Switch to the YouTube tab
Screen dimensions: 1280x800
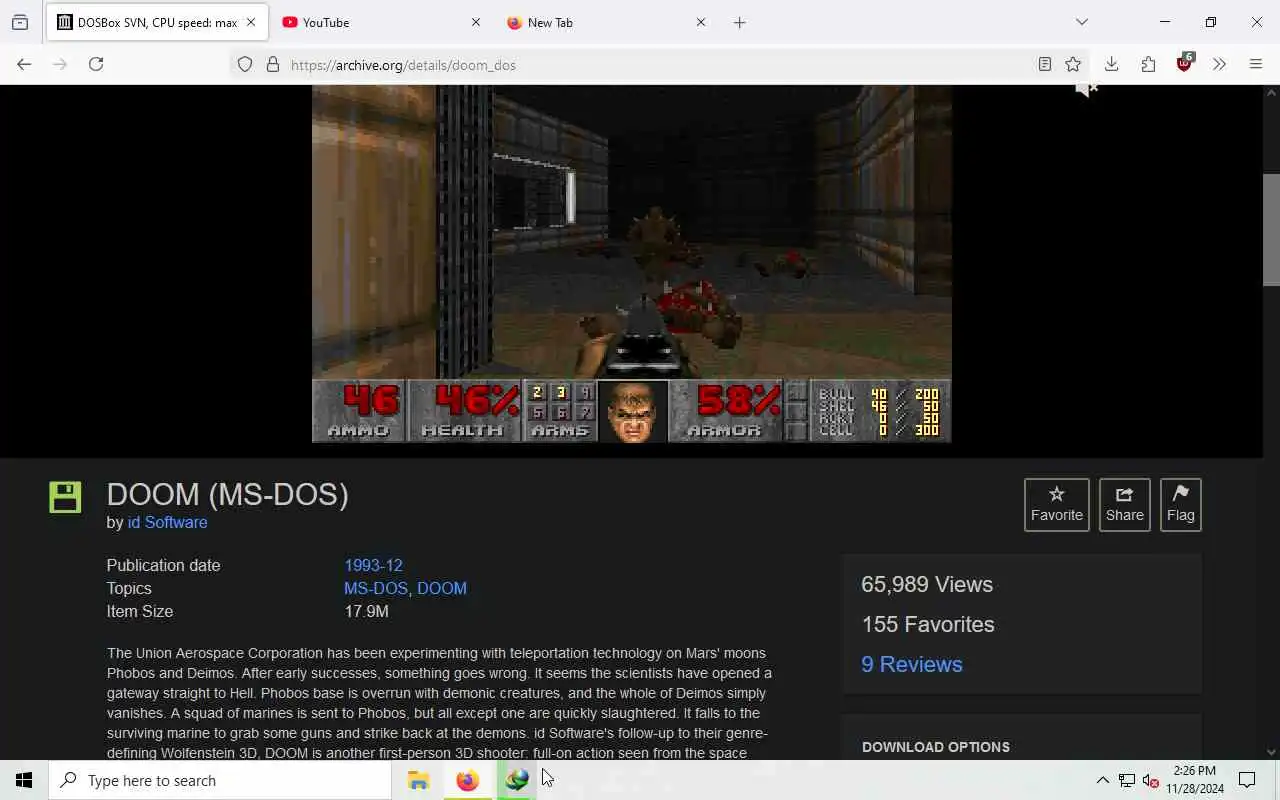[x=382, y=22]
